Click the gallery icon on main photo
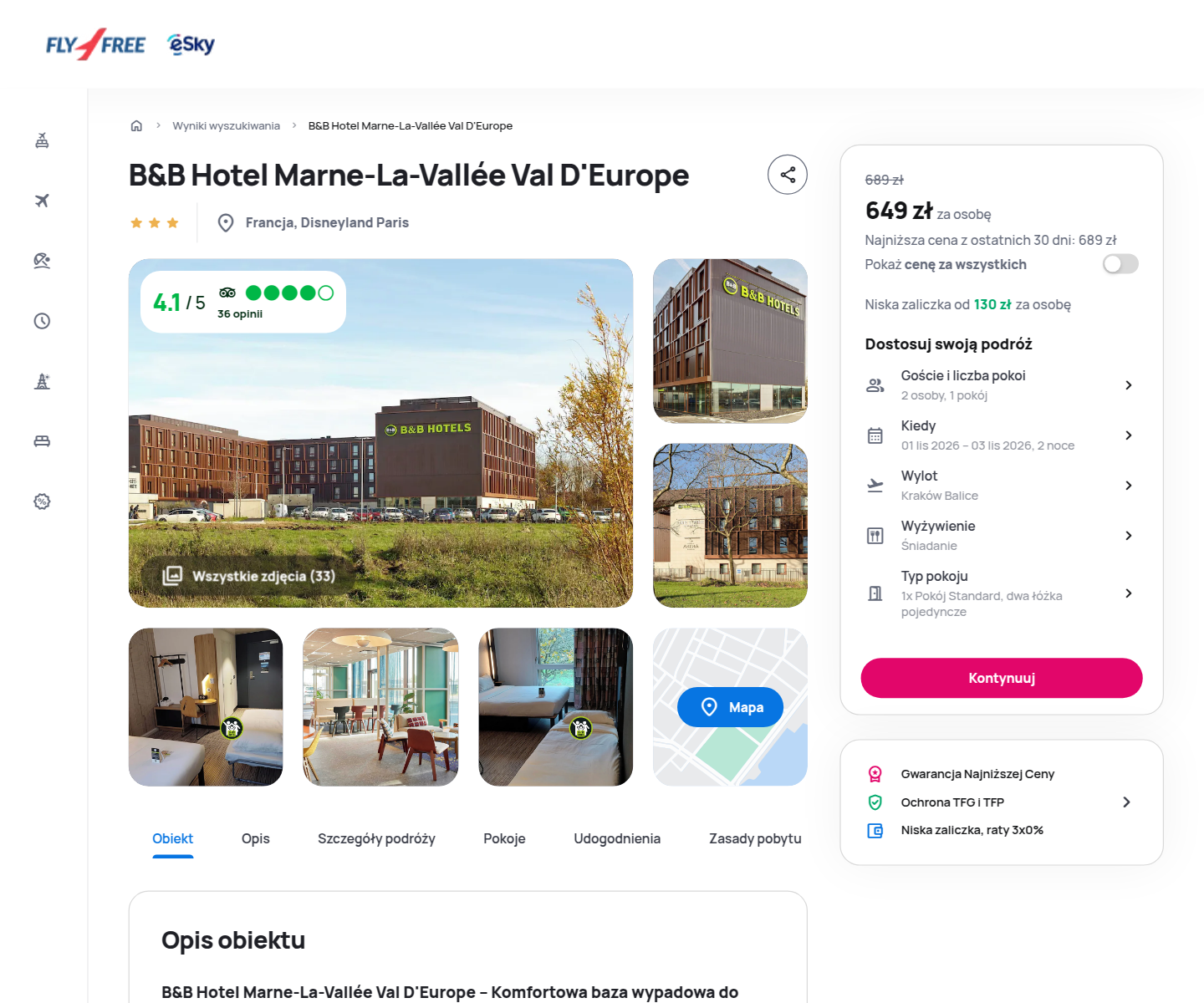 pyautogui.click(x=172, y=576)
